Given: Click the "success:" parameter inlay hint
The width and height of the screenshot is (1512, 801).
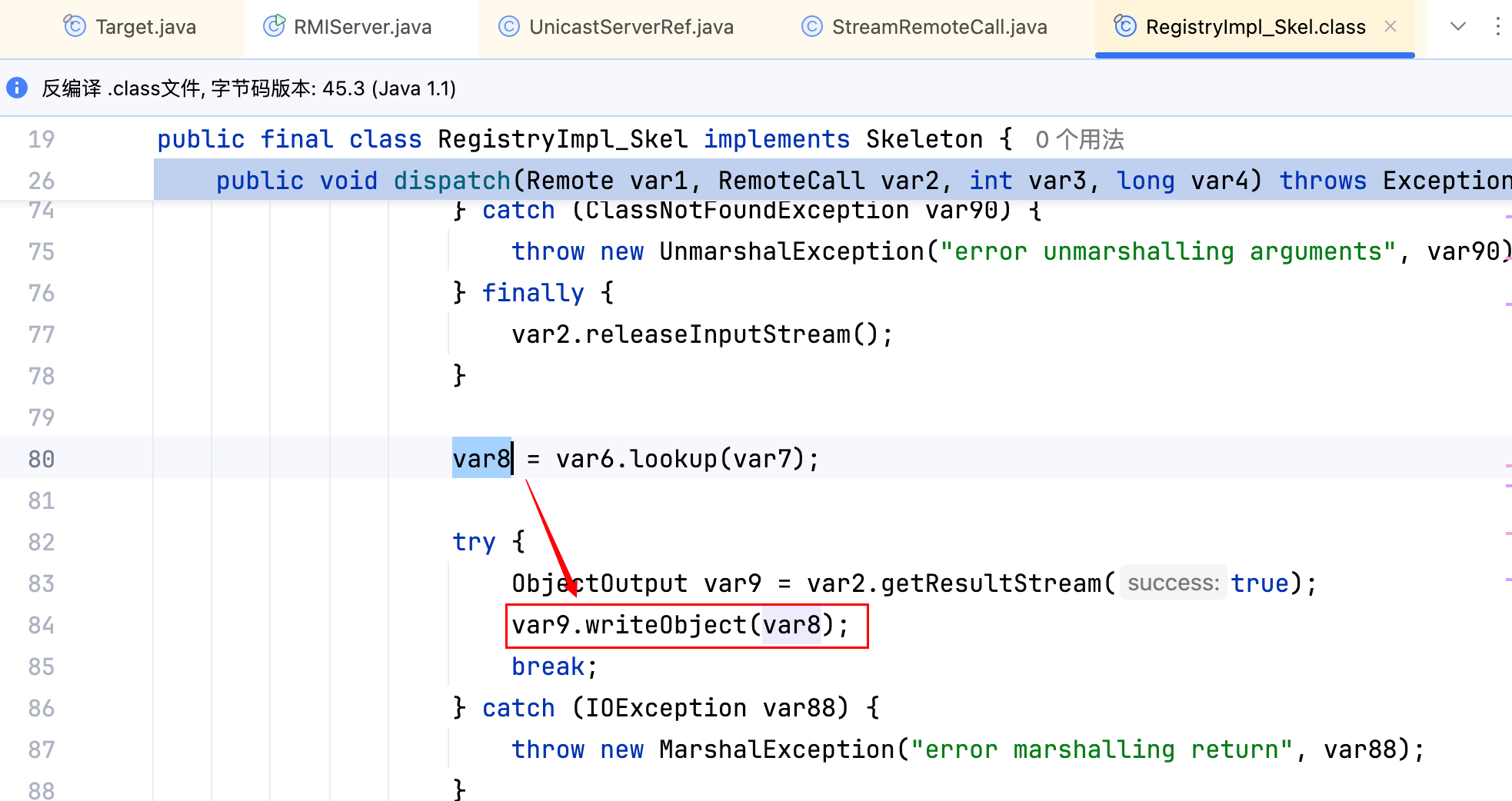Looking at the screenshot, I should pos(1173,583).
